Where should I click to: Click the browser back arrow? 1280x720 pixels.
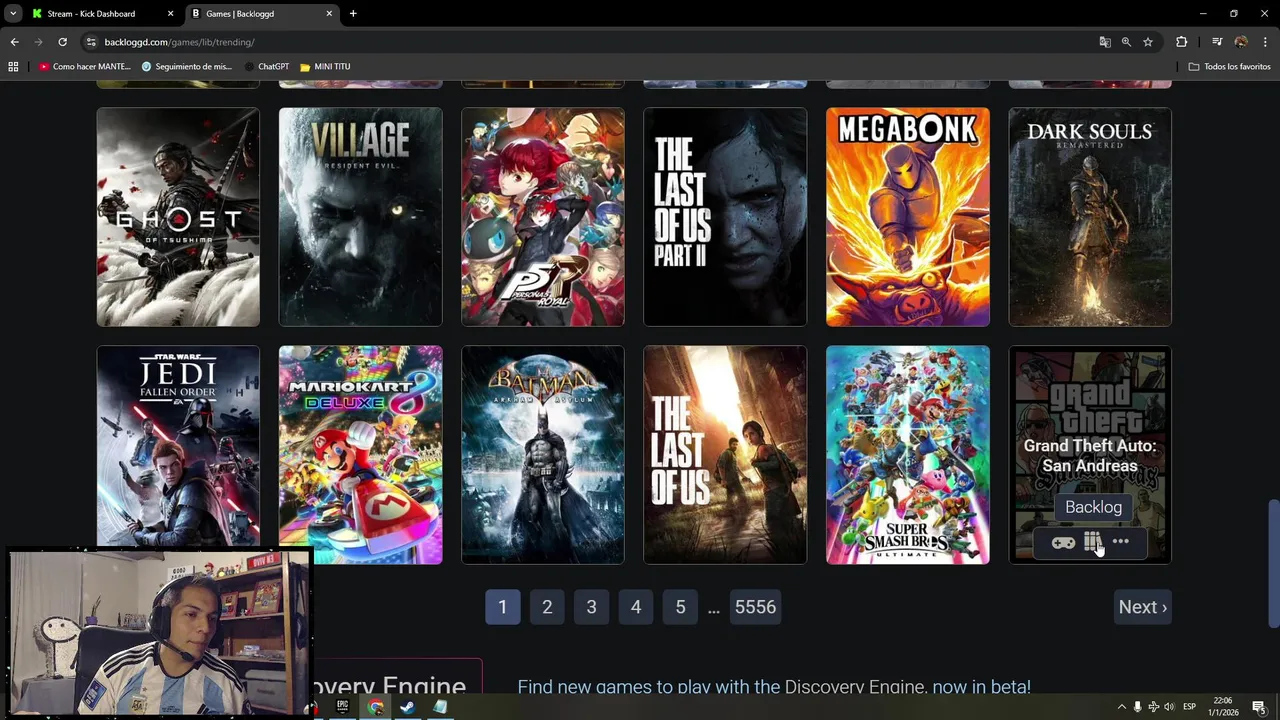click(x=14, y=42)
